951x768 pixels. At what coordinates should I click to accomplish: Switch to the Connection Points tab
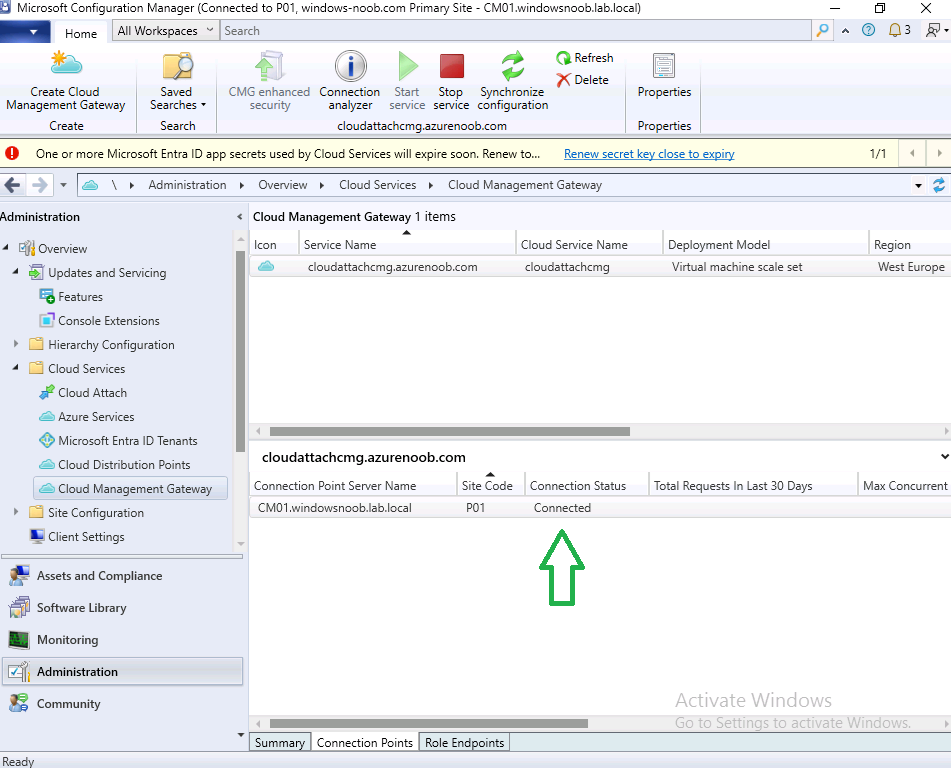click(365, 743)
